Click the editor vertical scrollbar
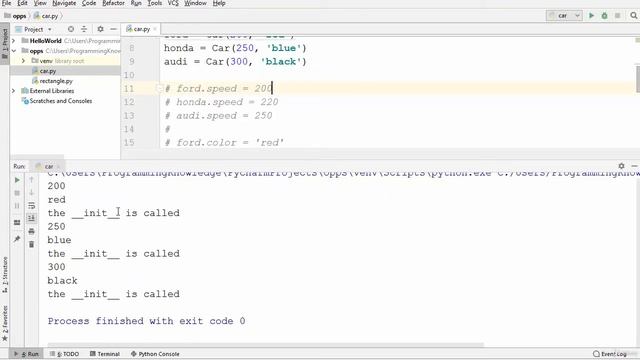 coord(638,78)
